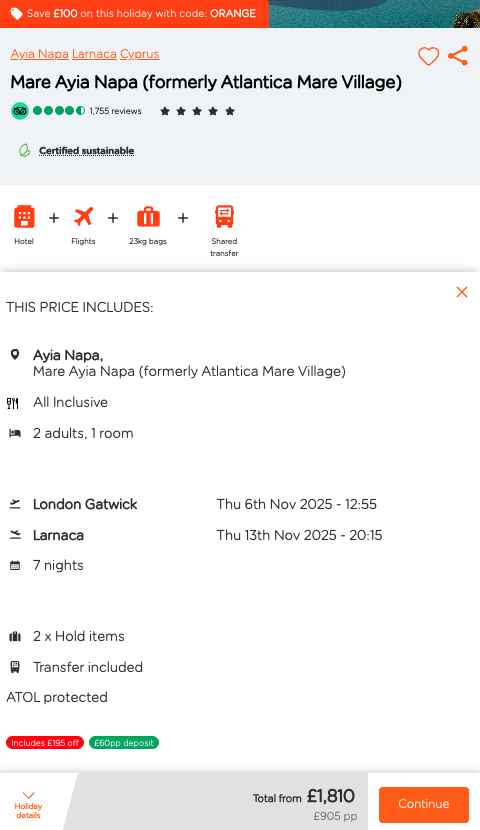
Task: Close the price includes panel
Action: click(x=461, y=292)
